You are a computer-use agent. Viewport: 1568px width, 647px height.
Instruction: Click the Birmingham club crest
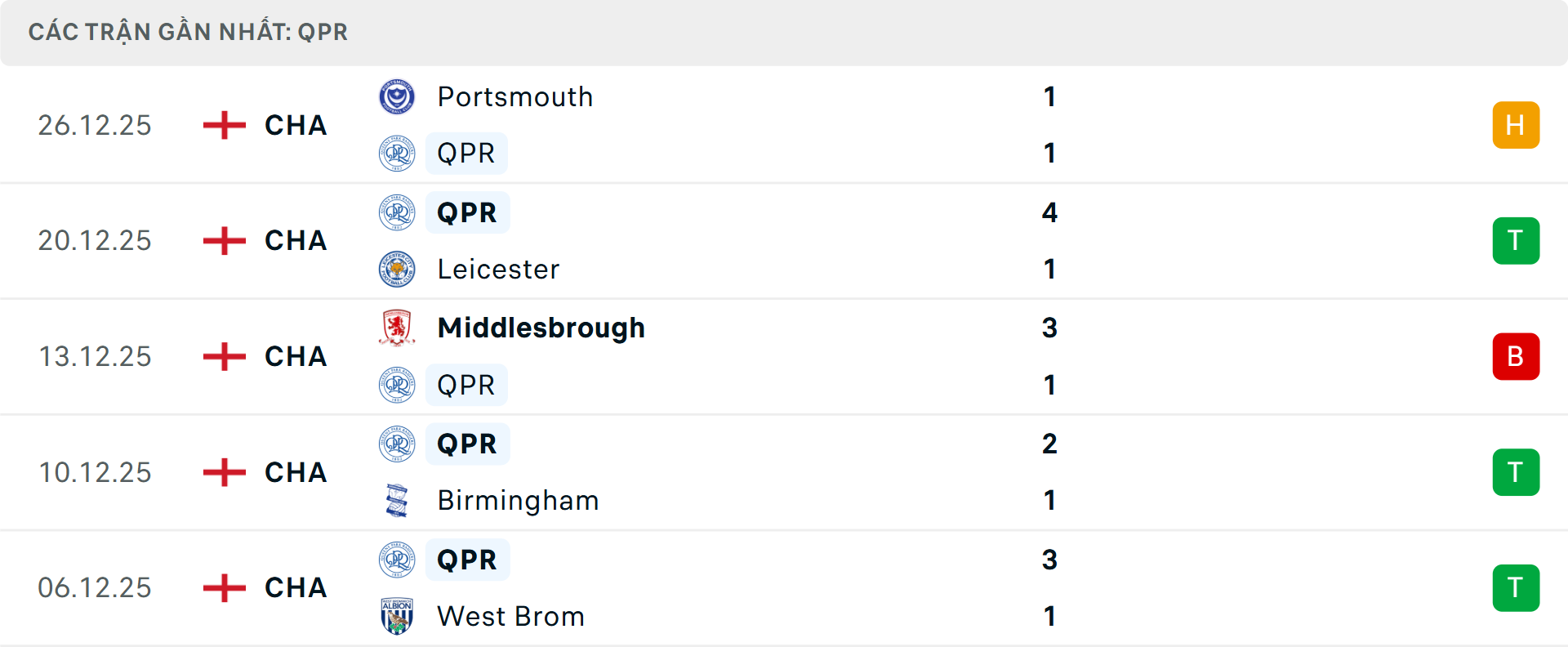coord(397,500)
